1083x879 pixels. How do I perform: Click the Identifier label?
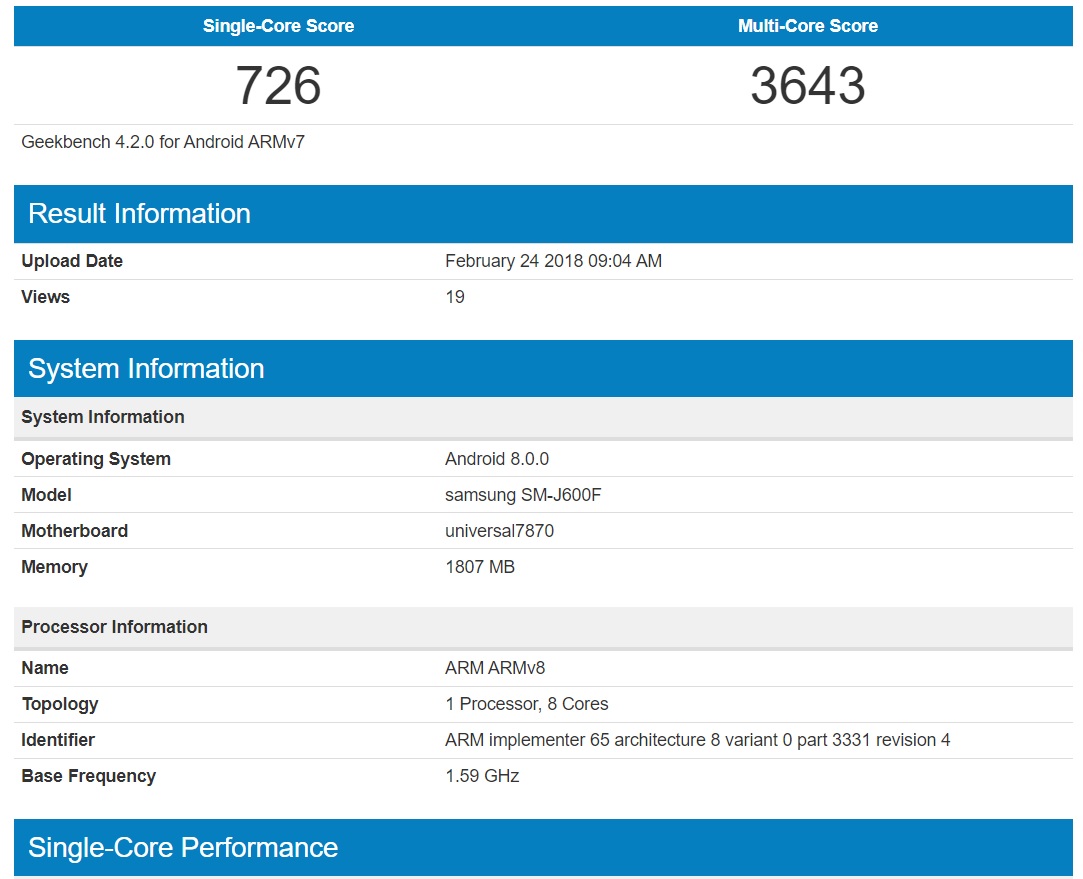tap(58, 740)
